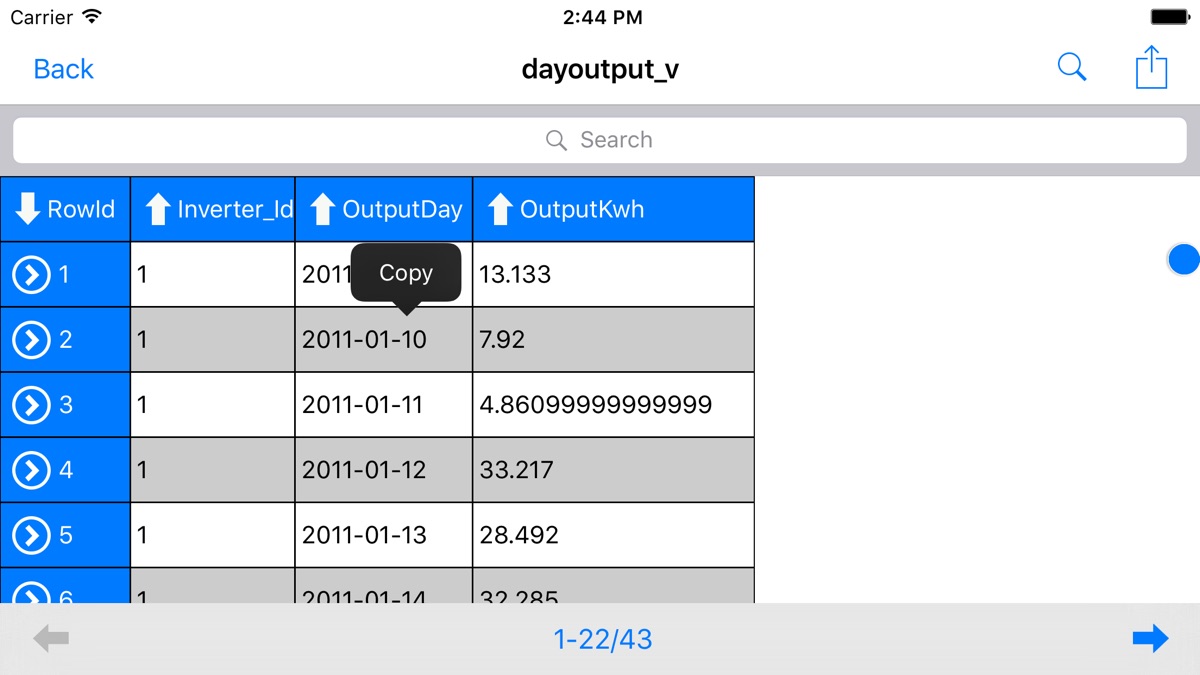Tap the Back button
This screenshot has width=1200, height=675.
(63, 69)
